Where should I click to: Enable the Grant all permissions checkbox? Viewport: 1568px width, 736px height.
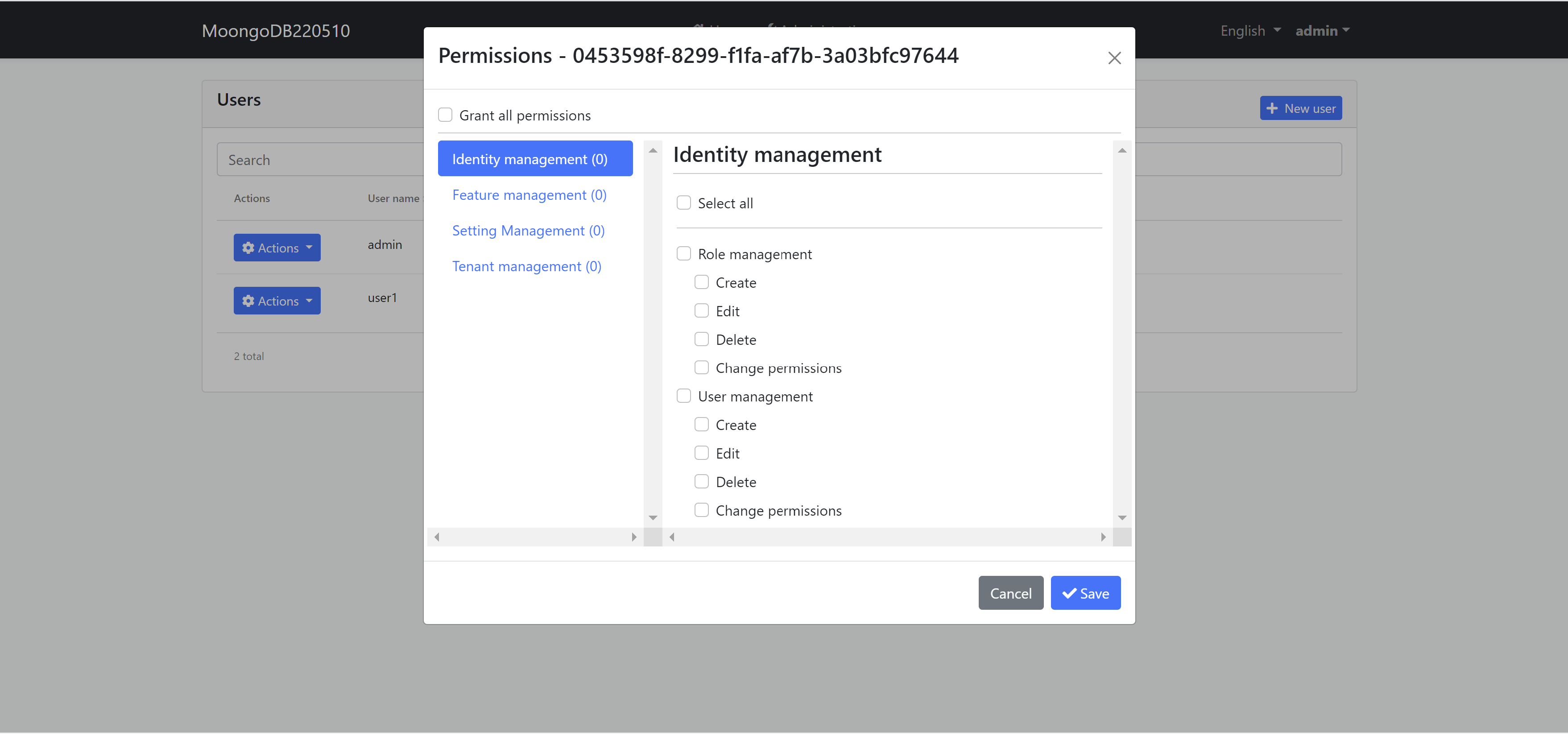[x=446, y=115]
